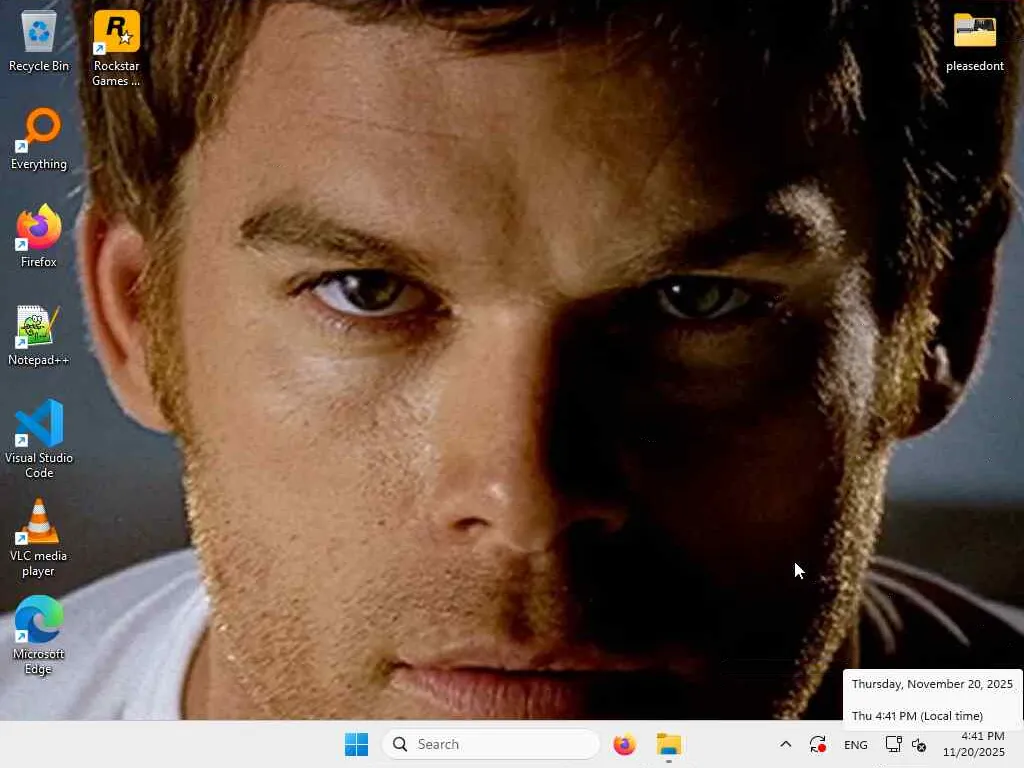Open the network status tray icon

click(893, 744)
